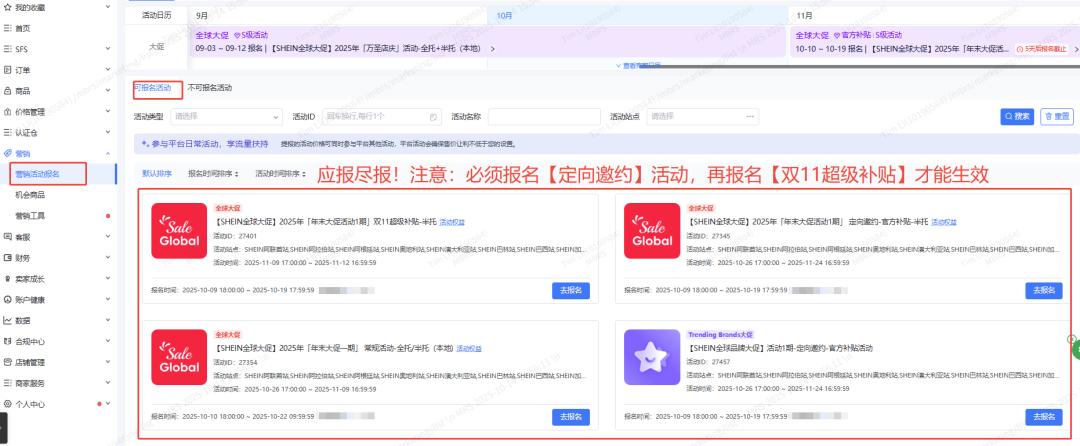Open 活动站点 selector
Screen dimensions: 1080x446
click(x=703, y=117)
